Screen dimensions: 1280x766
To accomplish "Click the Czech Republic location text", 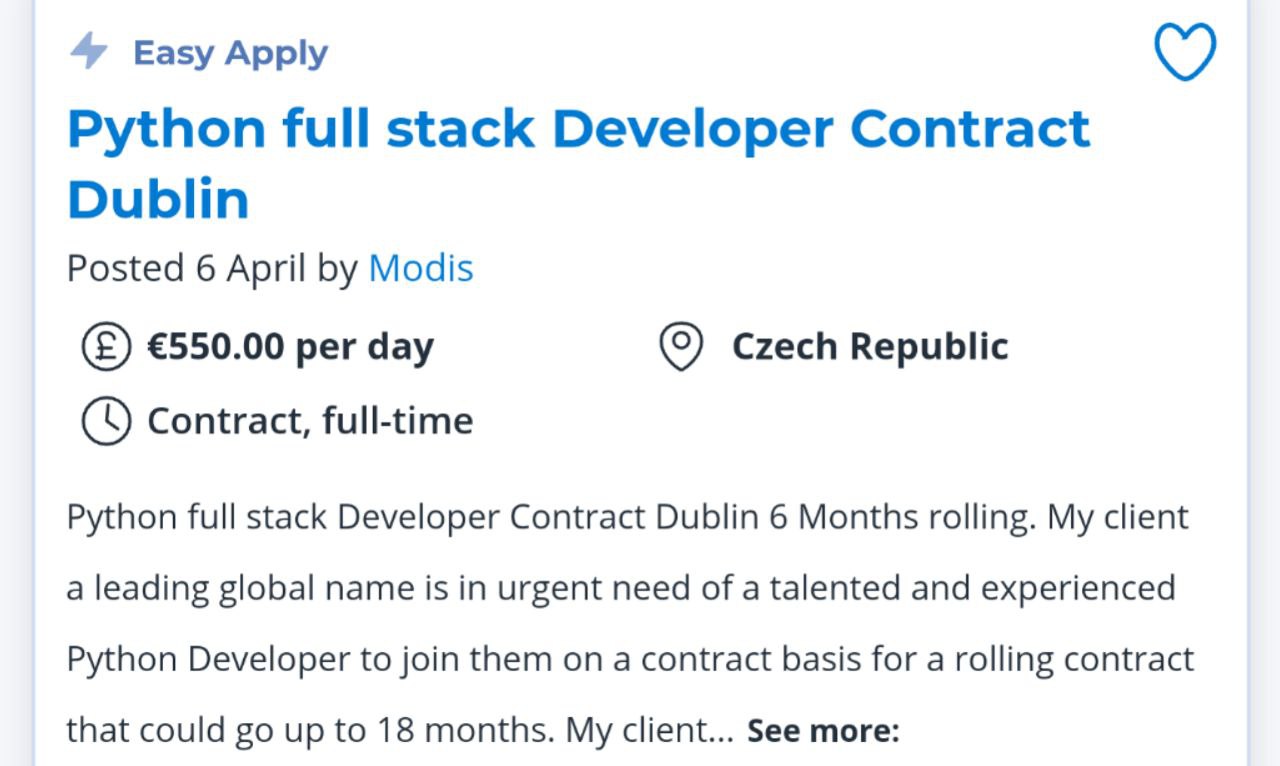I will [870, 346].
